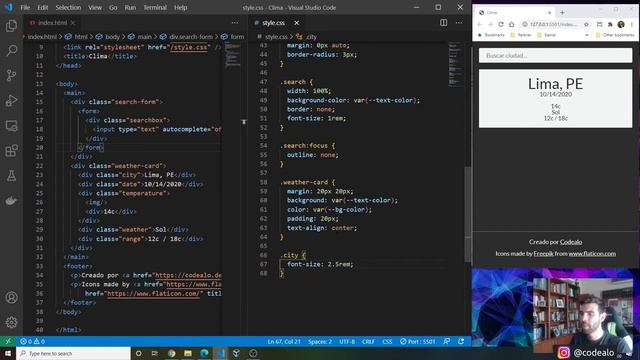
Task: Open the Kamal bookmarks folder
Action: click(546, 35)
